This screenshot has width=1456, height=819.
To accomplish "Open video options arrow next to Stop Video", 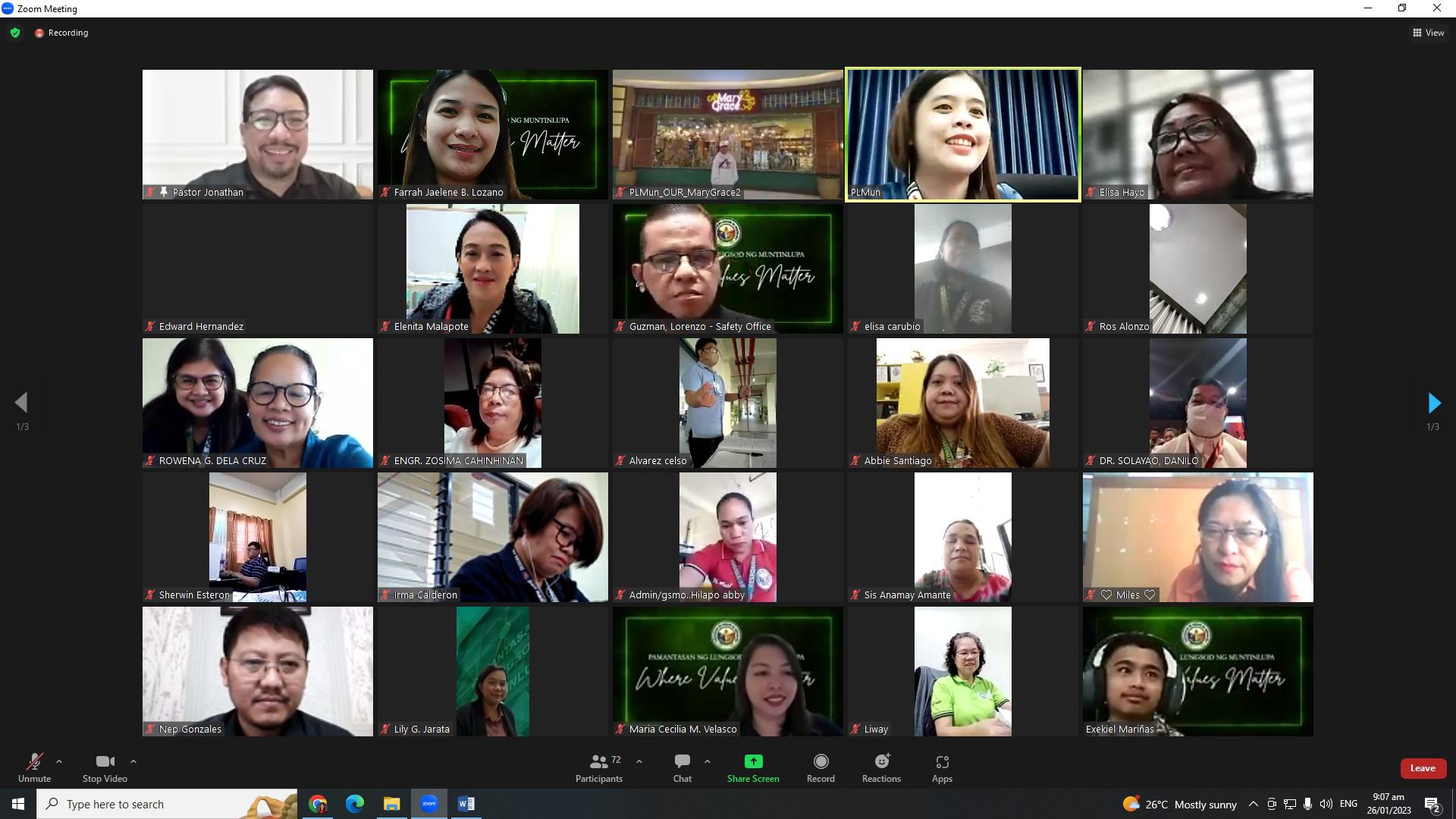I will pos(133,761).
